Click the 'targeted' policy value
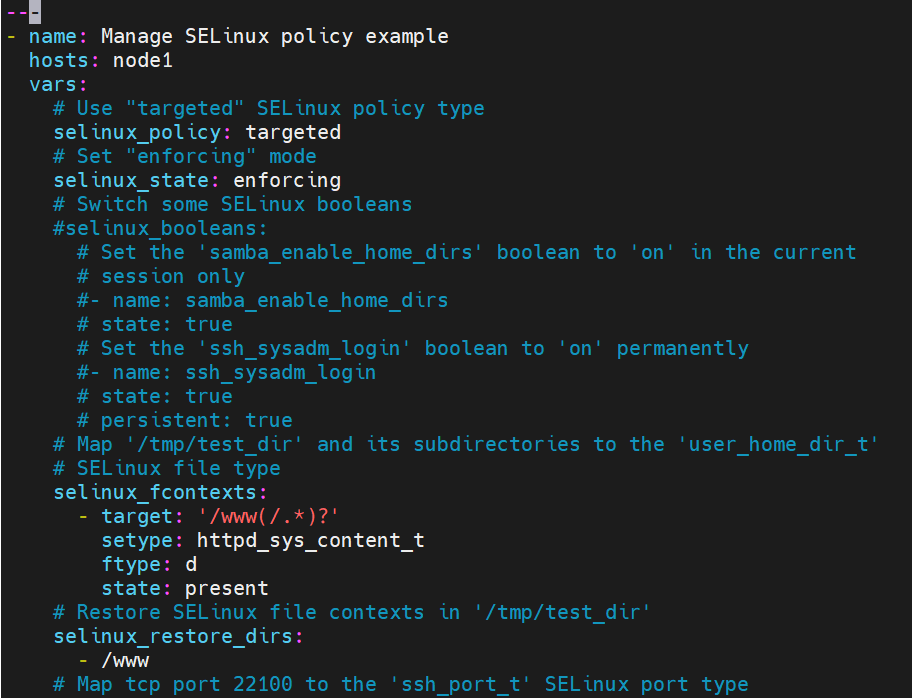Screen dimensions: 912x698 point(293,133)
